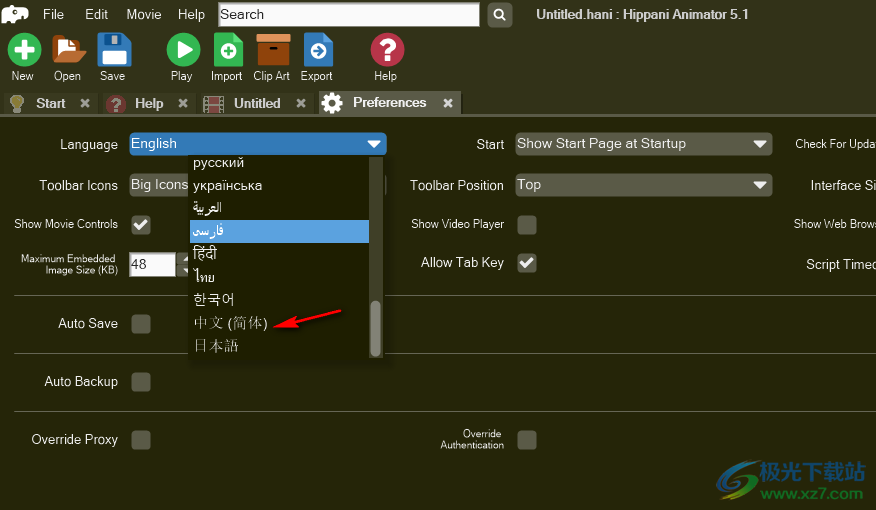Click the magnifier search button

click(500, 15)
